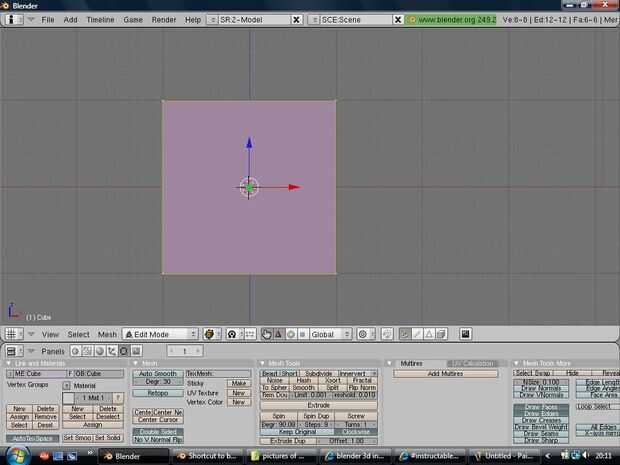Image resolution: width=620 pixels, height=465 pixels.
Task: Collapse the Mesh Tools panel
Action: pos(262,363)
